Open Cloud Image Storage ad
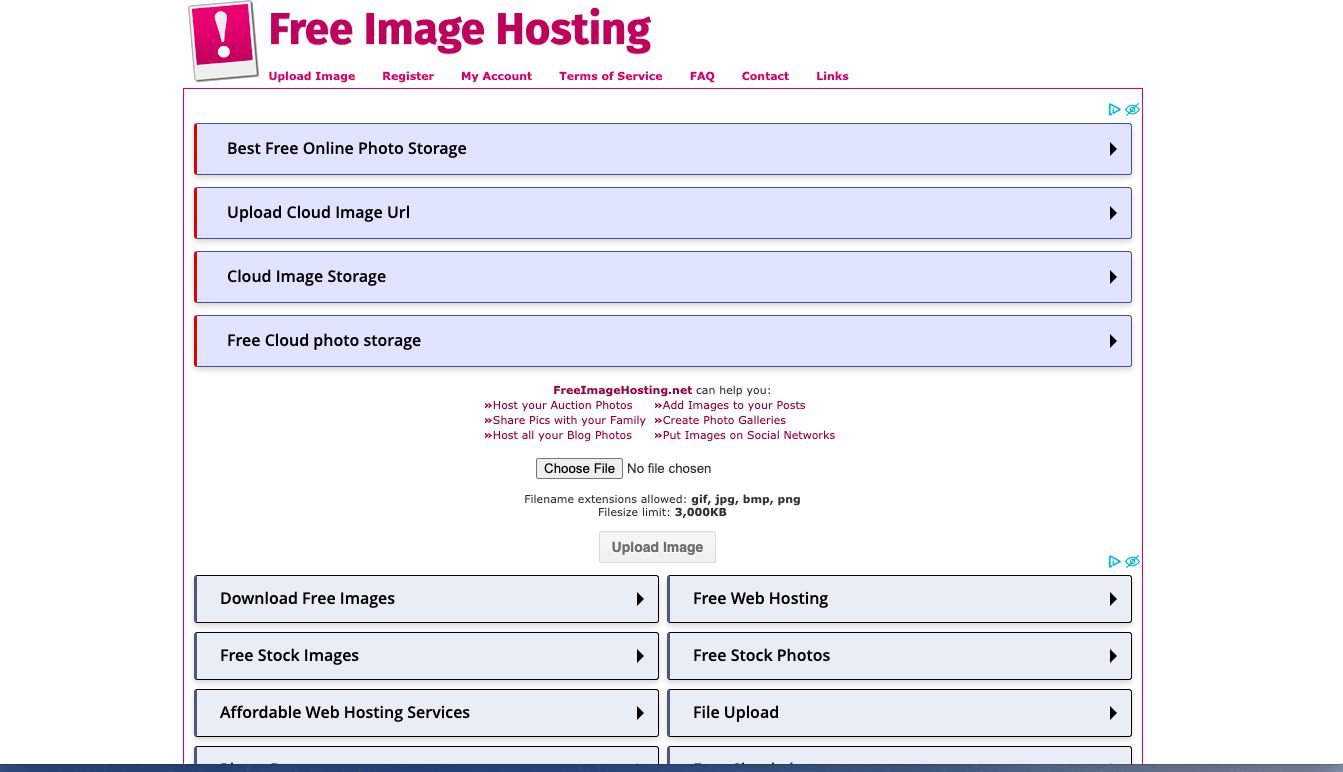 (663, 277)
